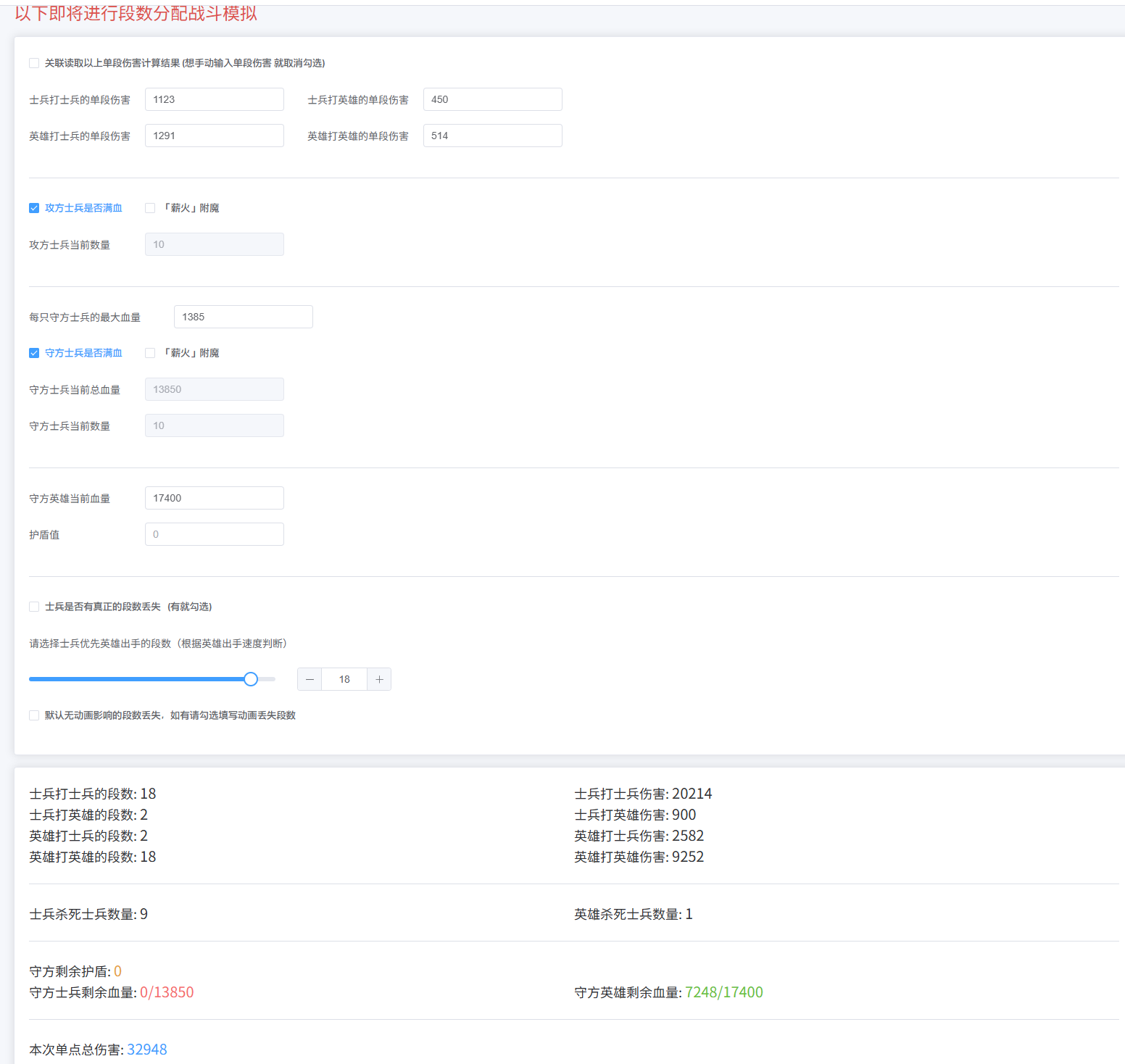
Task: Check 默认无动画影响的段数丢失 option
Action: click(x=34, y=715)
